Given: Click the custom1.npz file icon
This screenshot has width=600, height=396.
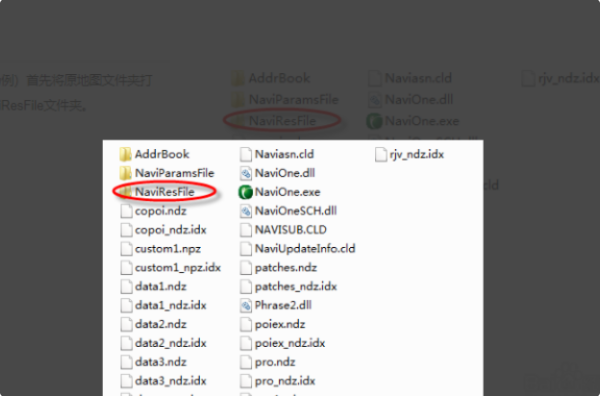Looking at the screenshot, I should point(126,249).
